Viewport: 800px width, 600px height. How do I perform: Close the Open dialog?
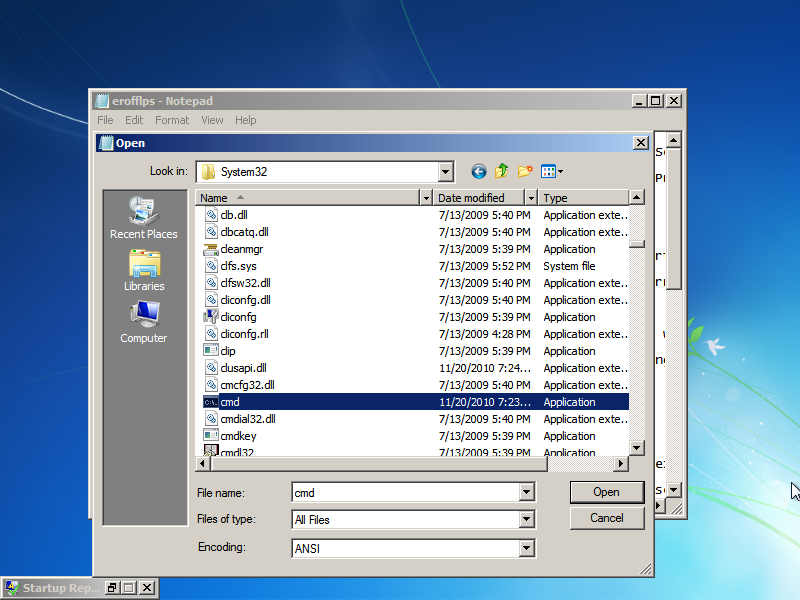pyautogui.click(x=641, y=143)
